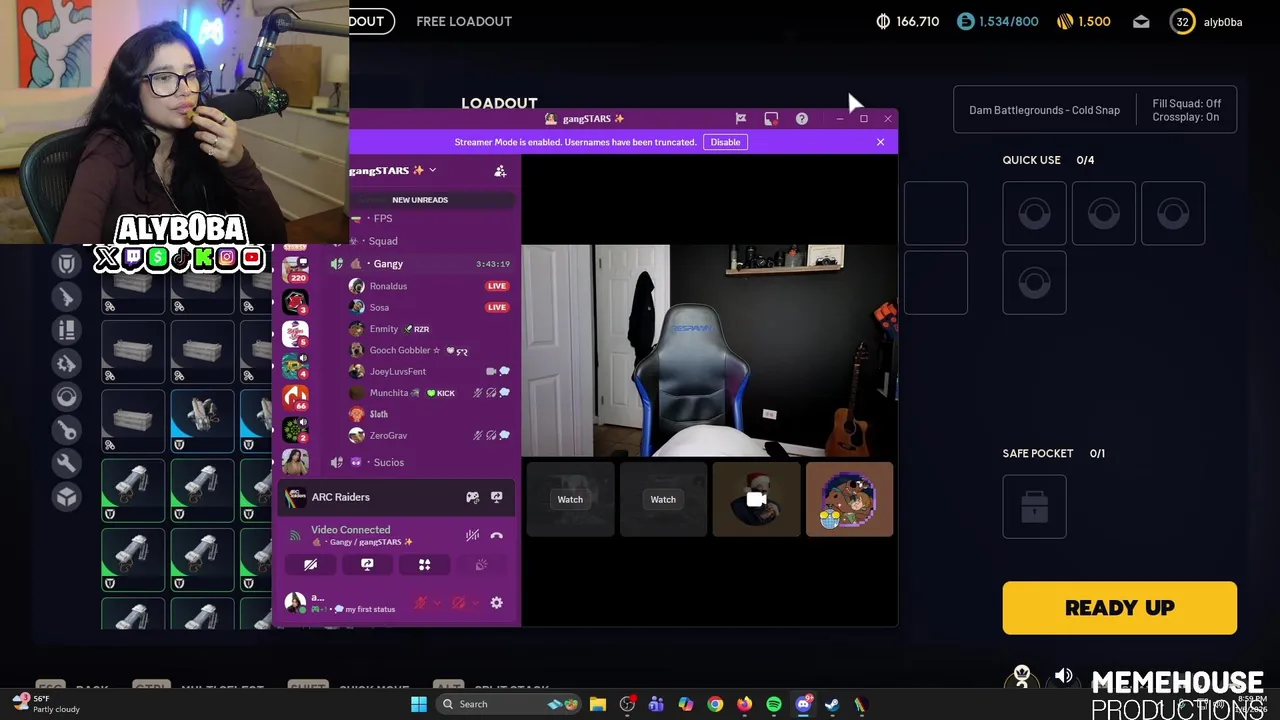
Task: Dismiss the Streamer Mode banner
Action: tap(880, 142)
